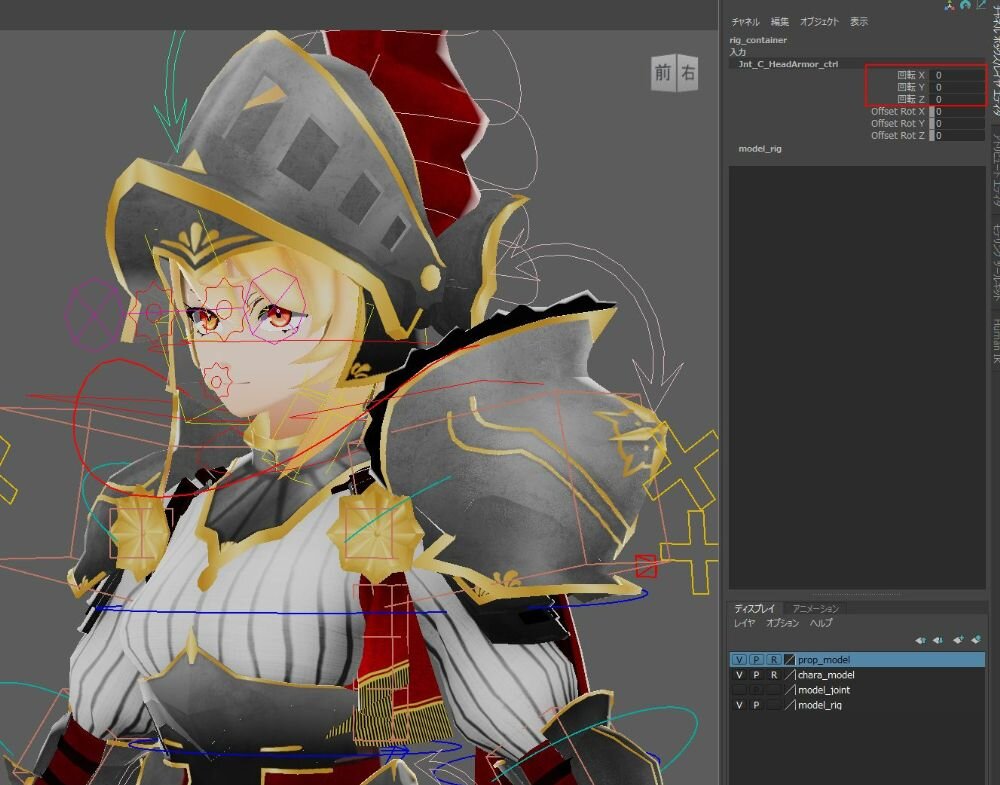The width and height of the screenshot is (1000, 785).
Task: Toggle visibility V on chara_model layer
Action: click(x=739, y=675)
